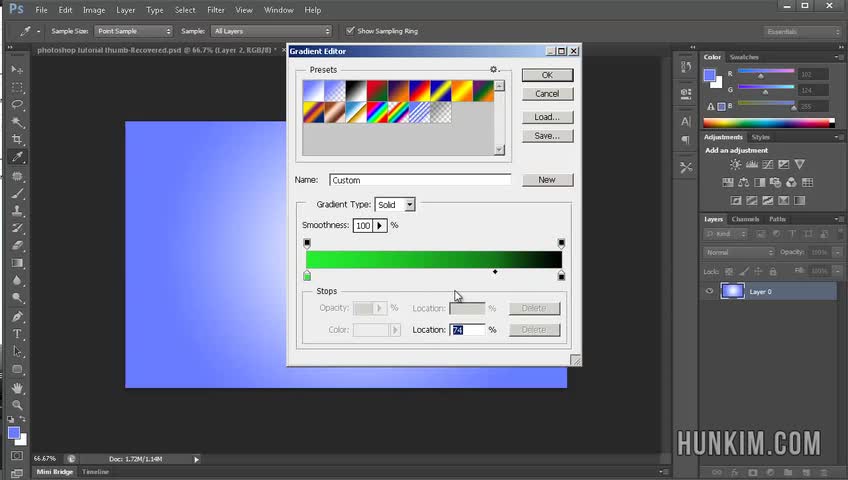Image resolution: width=848 pixels, height=480 pixels.
Task: Add a Brightness/Contrast adjustment
Action: 736,164
